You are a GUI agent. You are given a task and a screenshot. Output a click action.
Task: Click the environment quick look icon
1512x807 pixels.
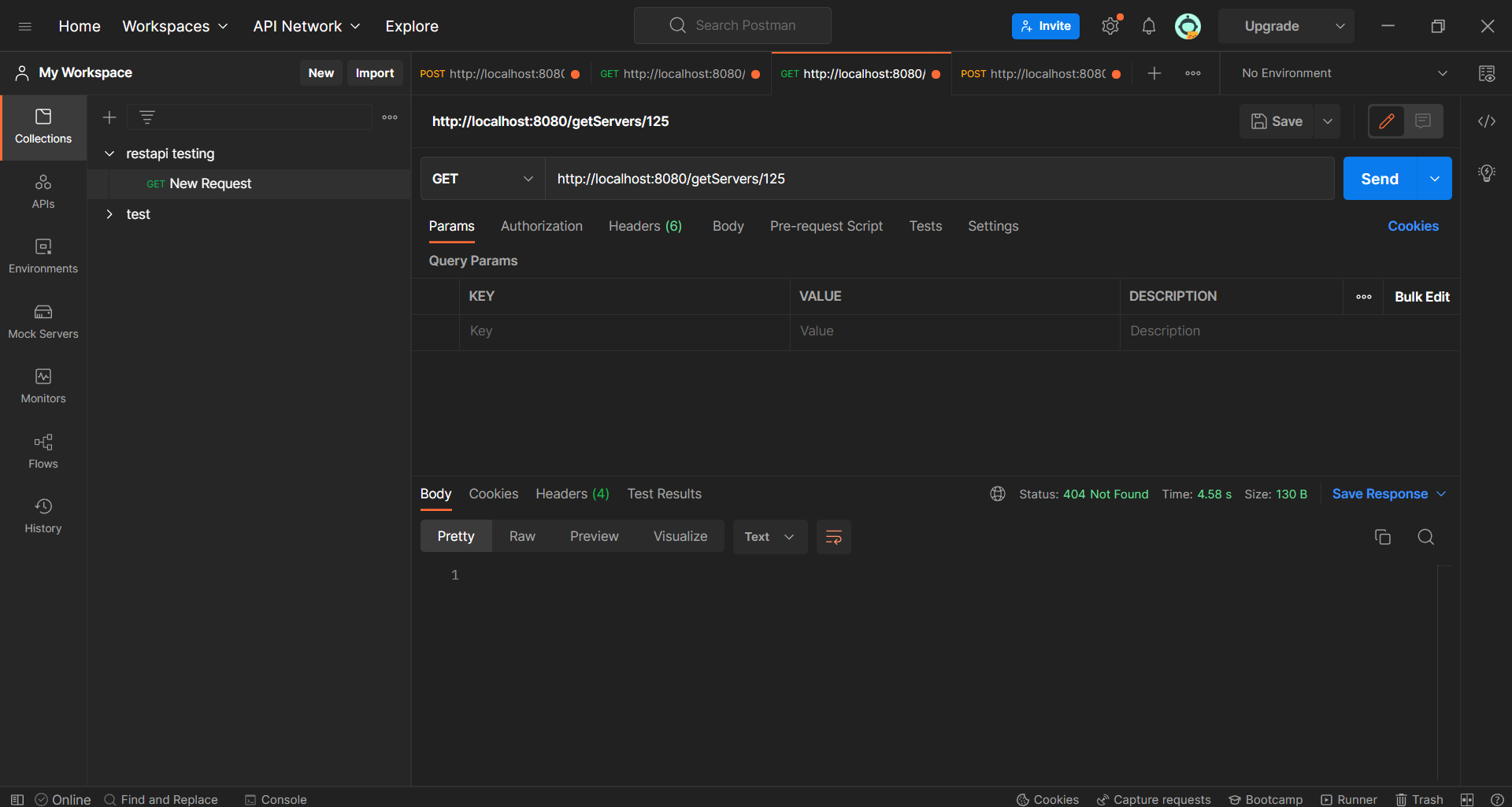tap(1487, 73)
